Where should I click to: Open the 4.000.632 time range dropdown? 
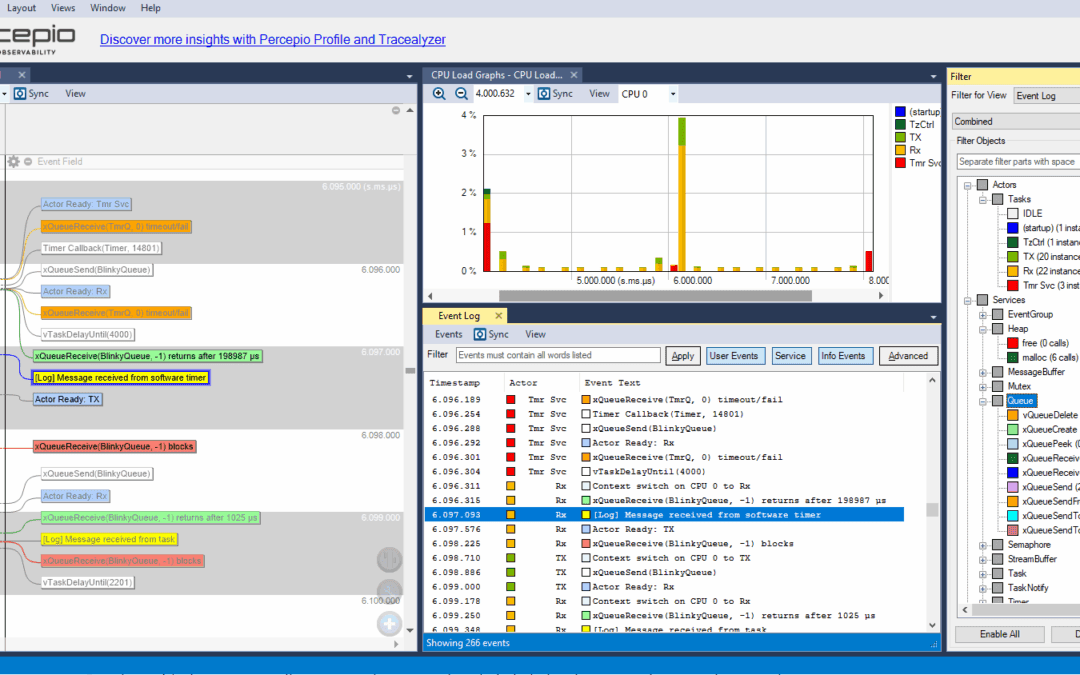pos(528,94)
